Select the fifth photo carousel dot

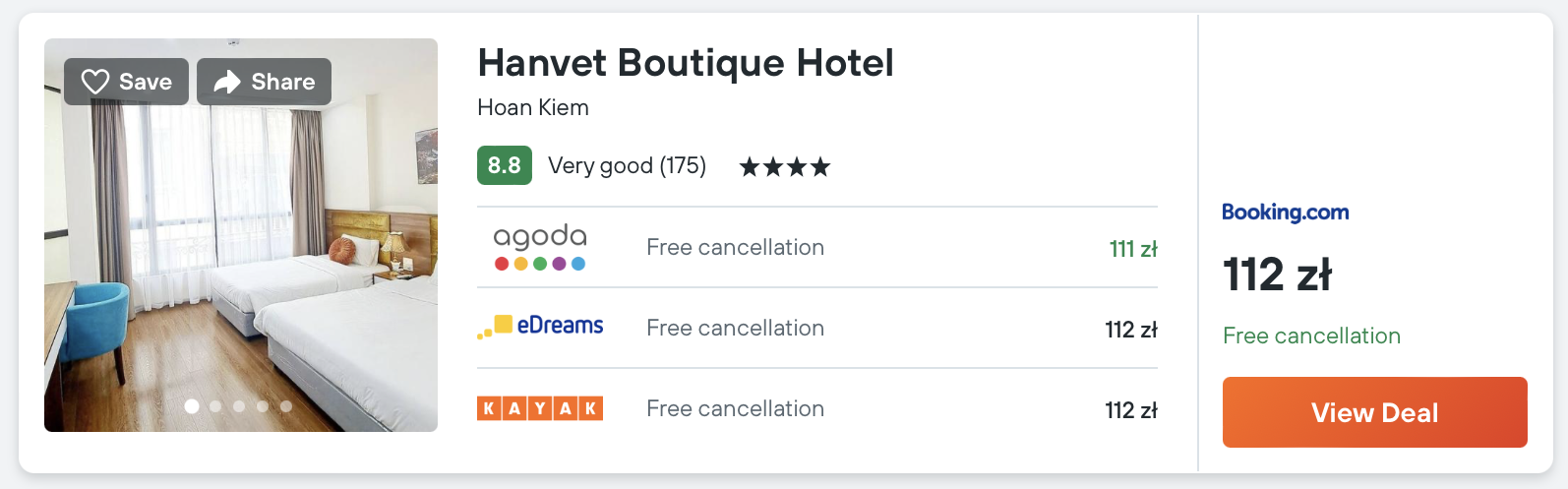286,406
